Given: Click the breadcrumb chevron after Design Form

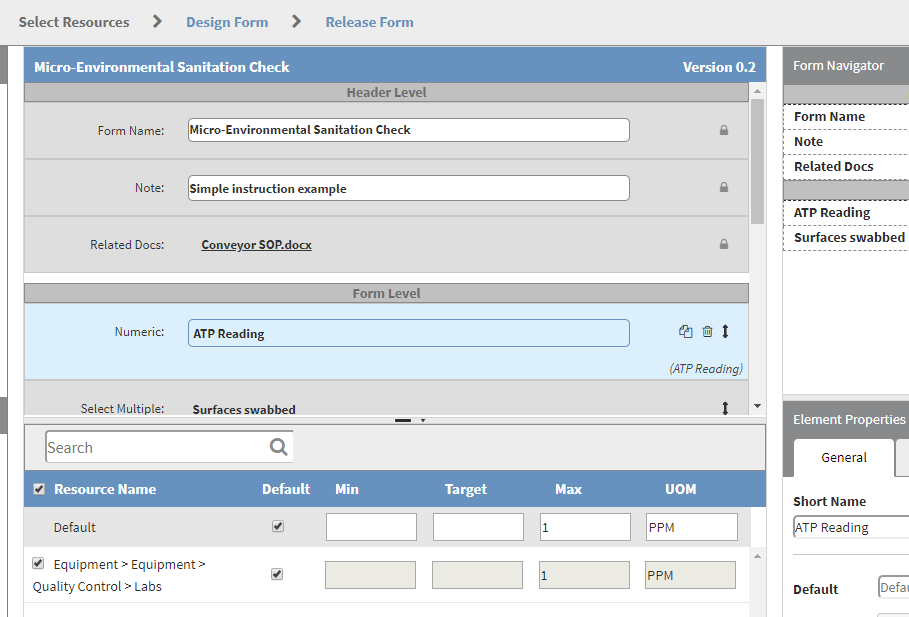Looking at the screenshot, I should (x=296, y=21).
